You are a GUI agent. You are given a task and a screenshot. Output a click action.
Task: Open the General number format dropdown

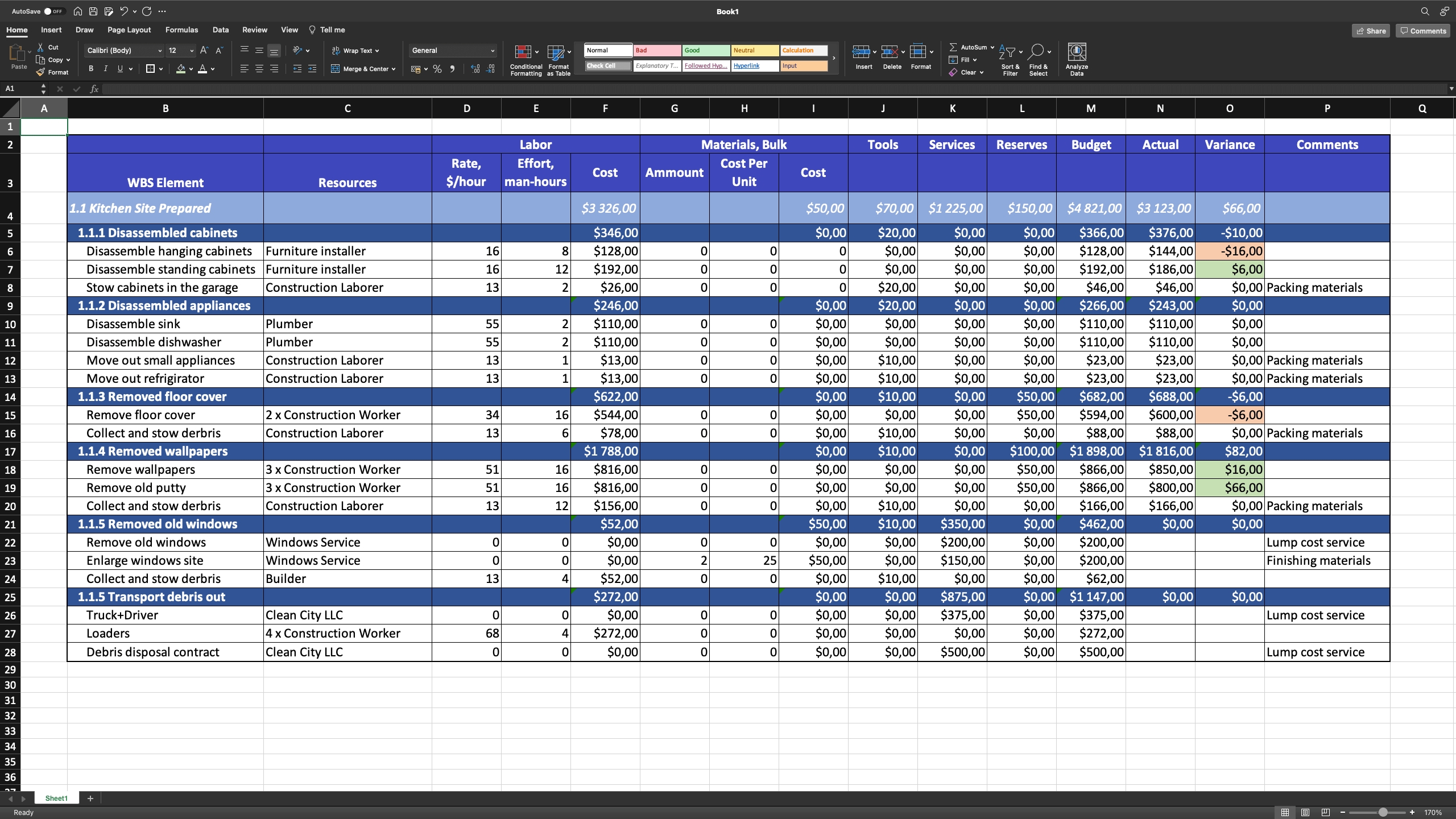452,50
